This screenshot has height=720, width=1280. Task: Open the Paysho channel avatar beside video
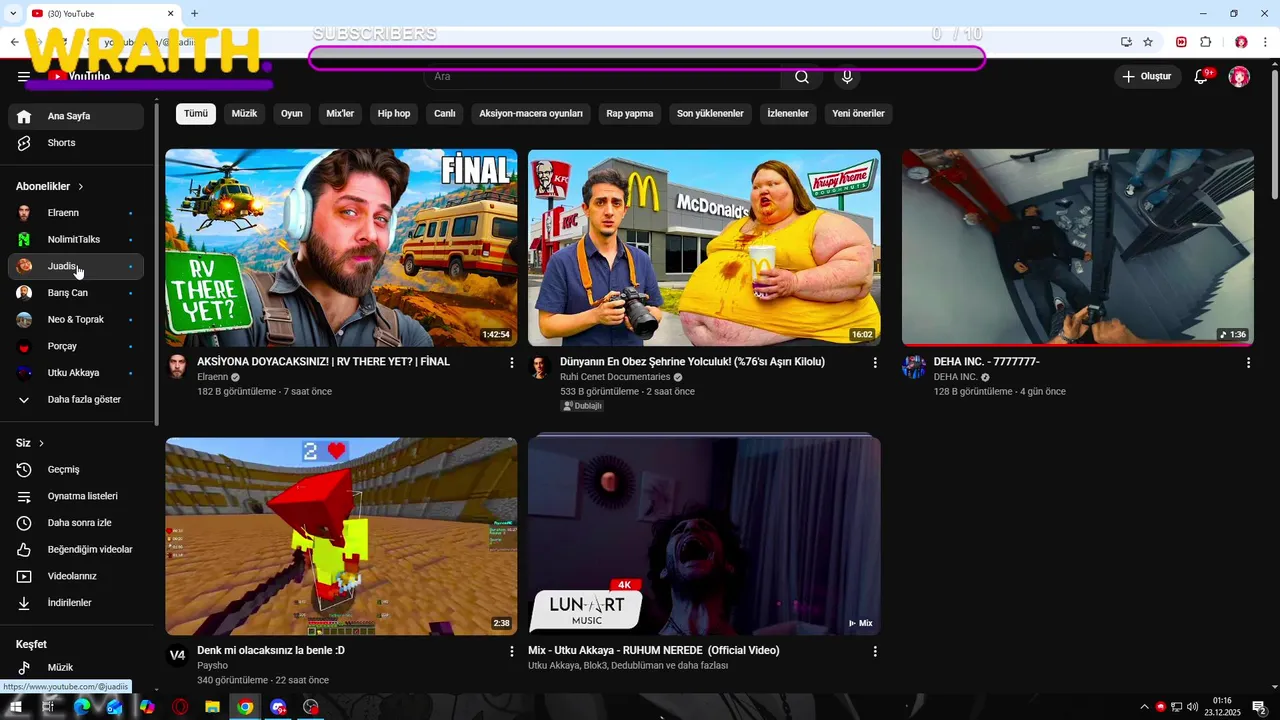coord(177,655)
